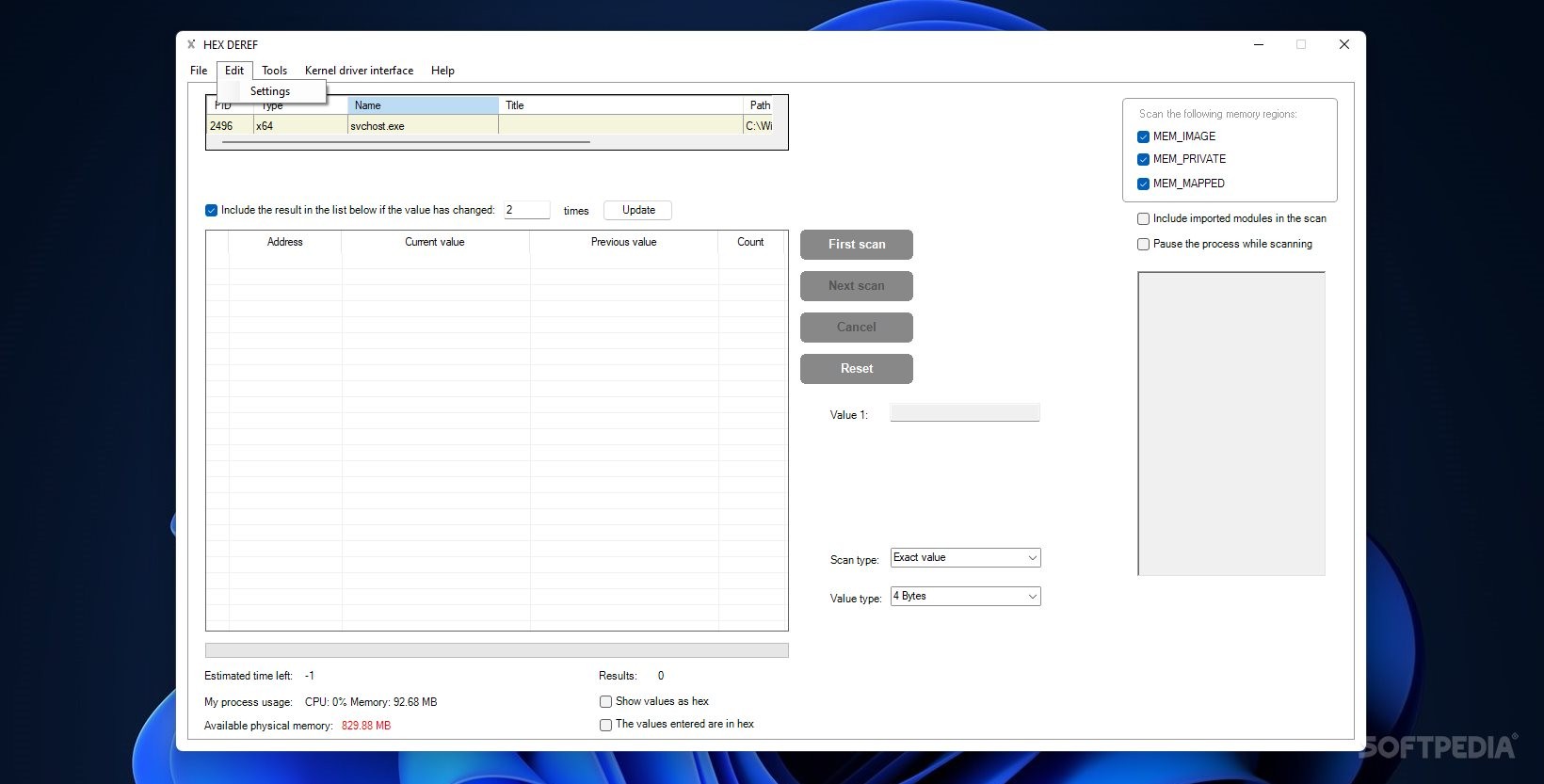Click the Update button
This screenshot has width=1544, height=784.
coord(638,210)
